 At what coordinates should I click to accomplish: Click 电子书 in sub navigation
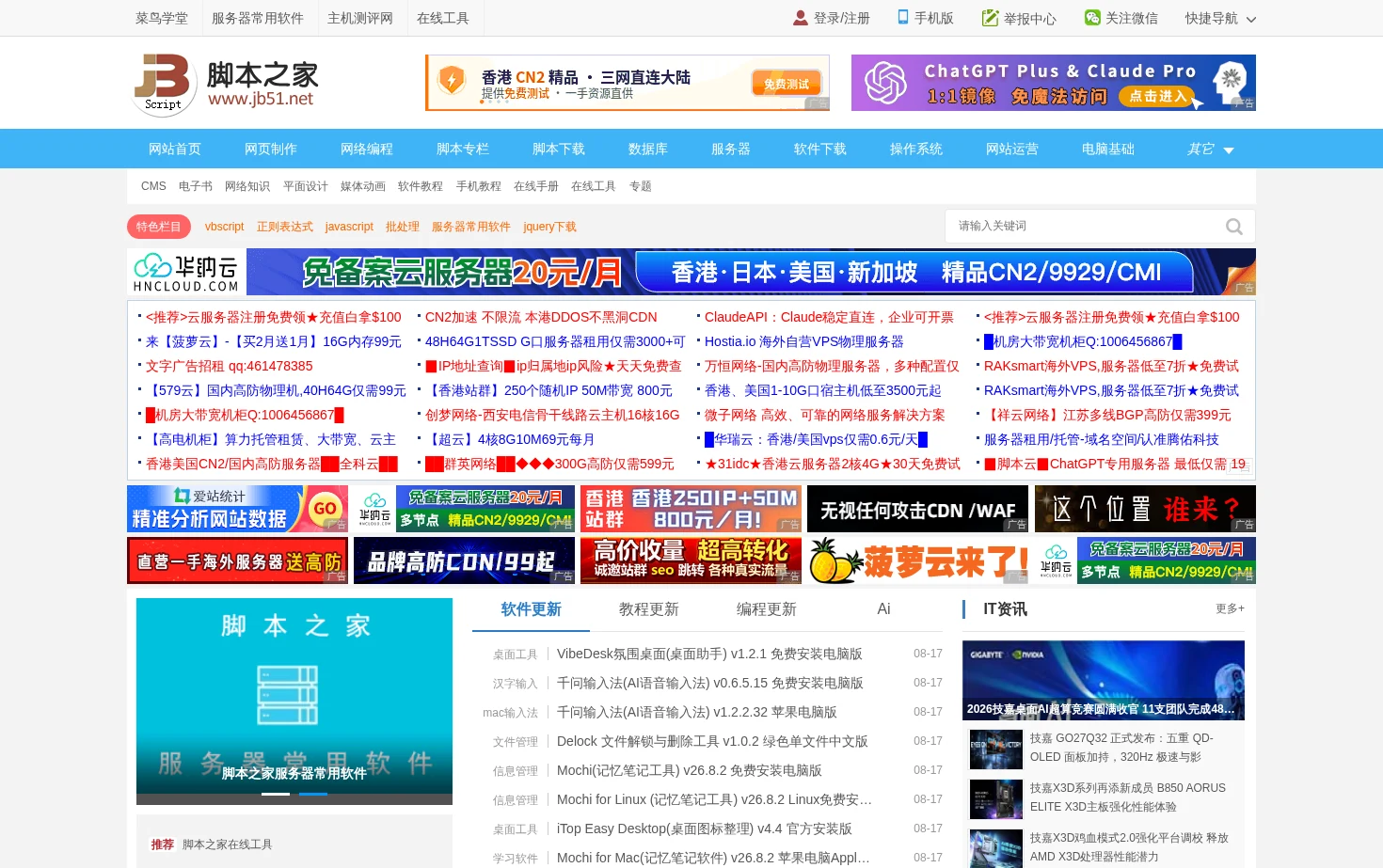click(x=196, y=186)
